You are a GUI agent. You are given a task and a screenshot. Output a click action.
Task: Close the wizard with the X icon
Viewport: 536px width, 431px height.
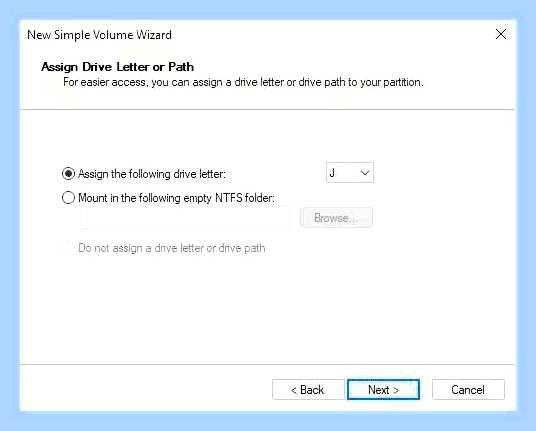(x=501, y=34)
